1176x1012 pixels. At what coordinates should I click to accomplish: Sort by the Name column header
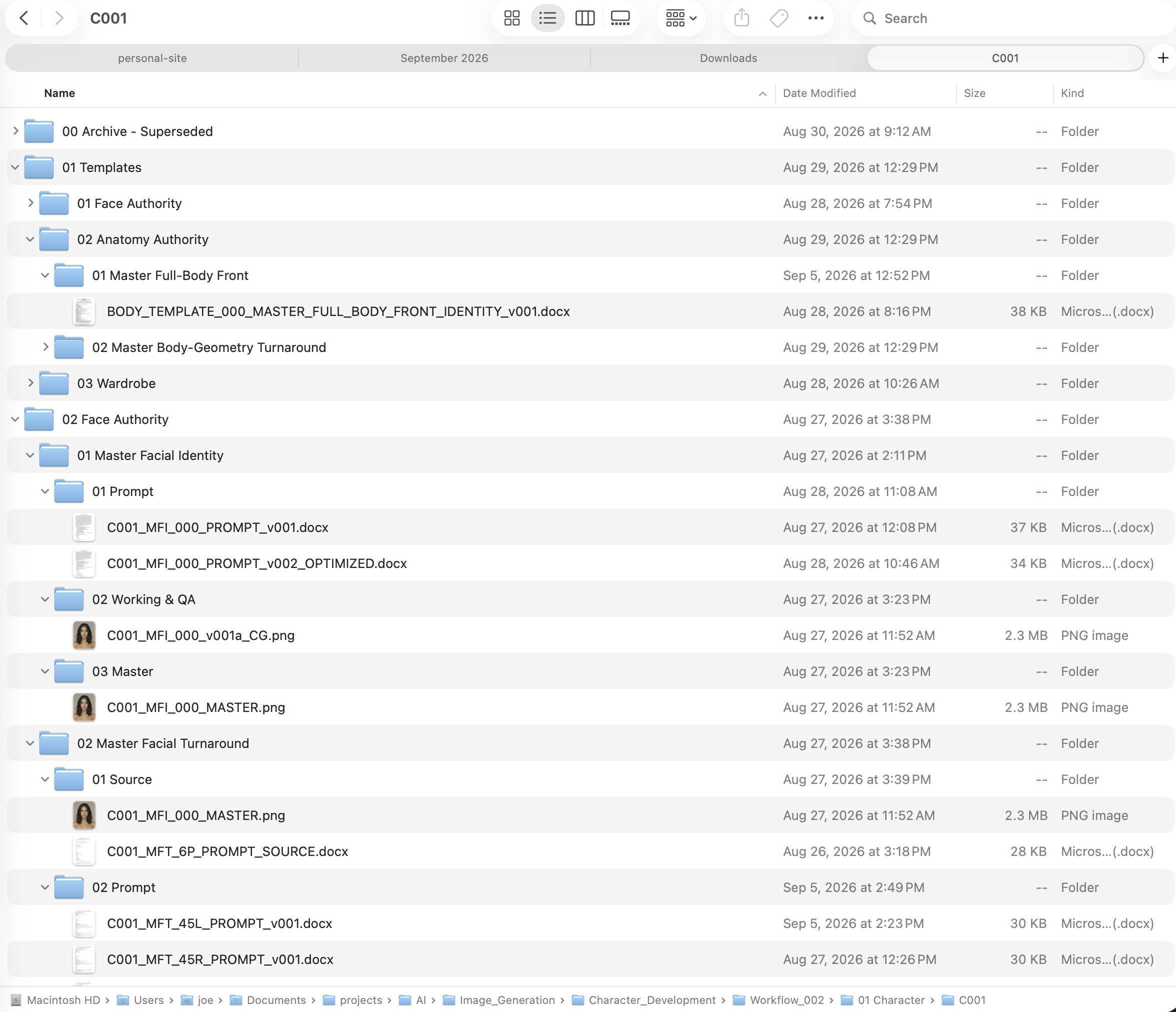[x=59, y=93]
